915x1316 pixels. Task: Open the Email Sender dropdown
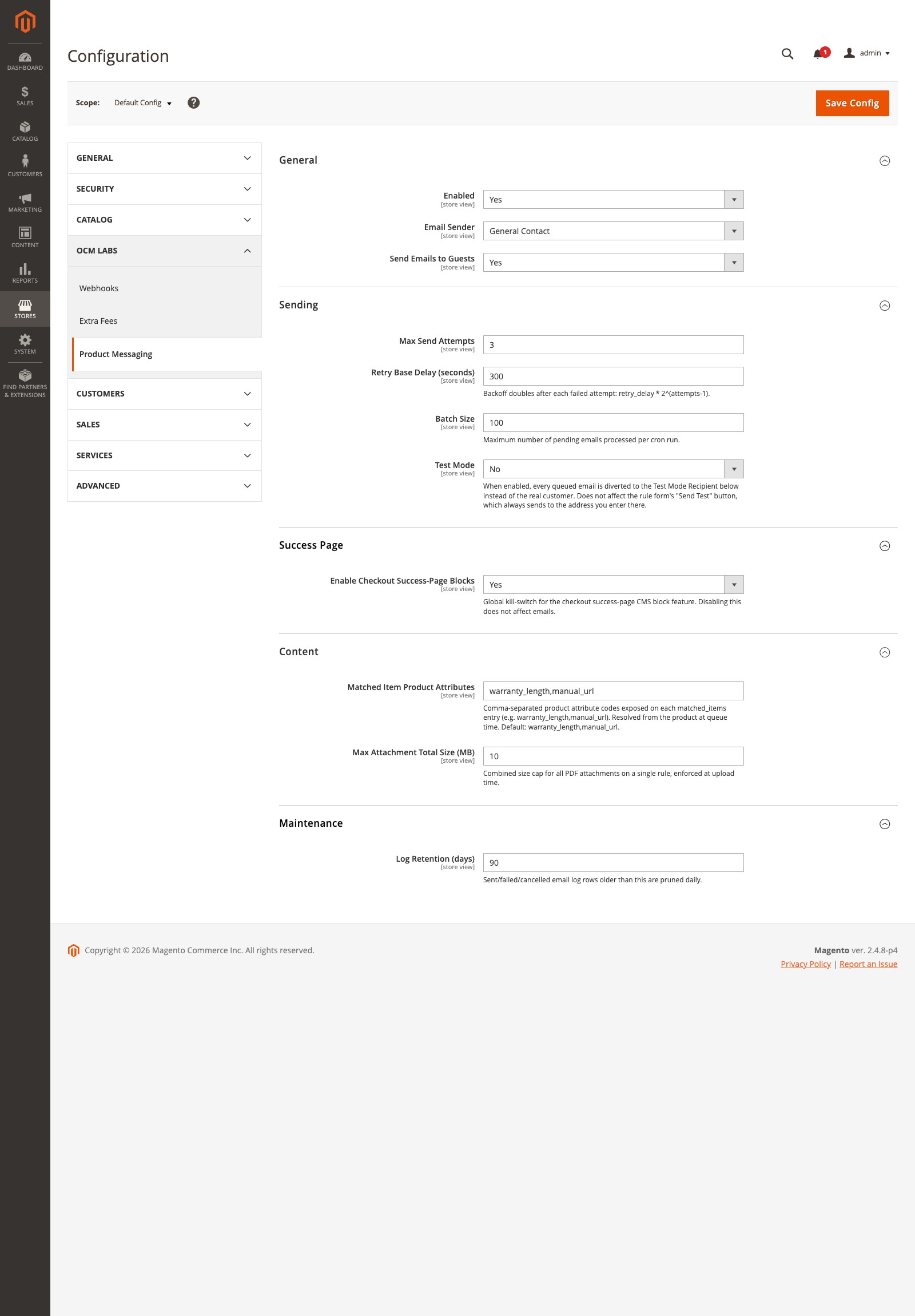(613, 231)
